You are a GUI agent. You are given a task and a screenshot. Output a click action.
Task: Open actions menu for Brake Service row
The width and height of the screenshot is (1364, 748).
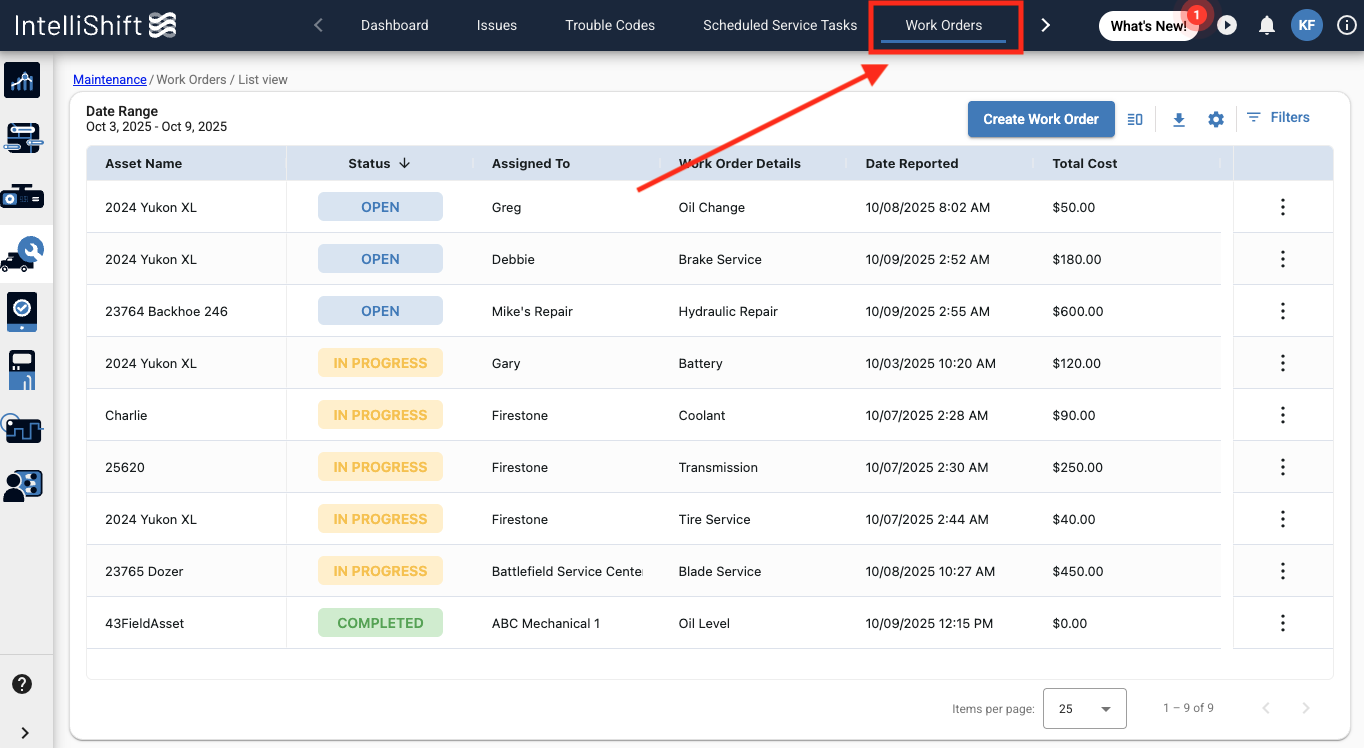[1283, 259]
